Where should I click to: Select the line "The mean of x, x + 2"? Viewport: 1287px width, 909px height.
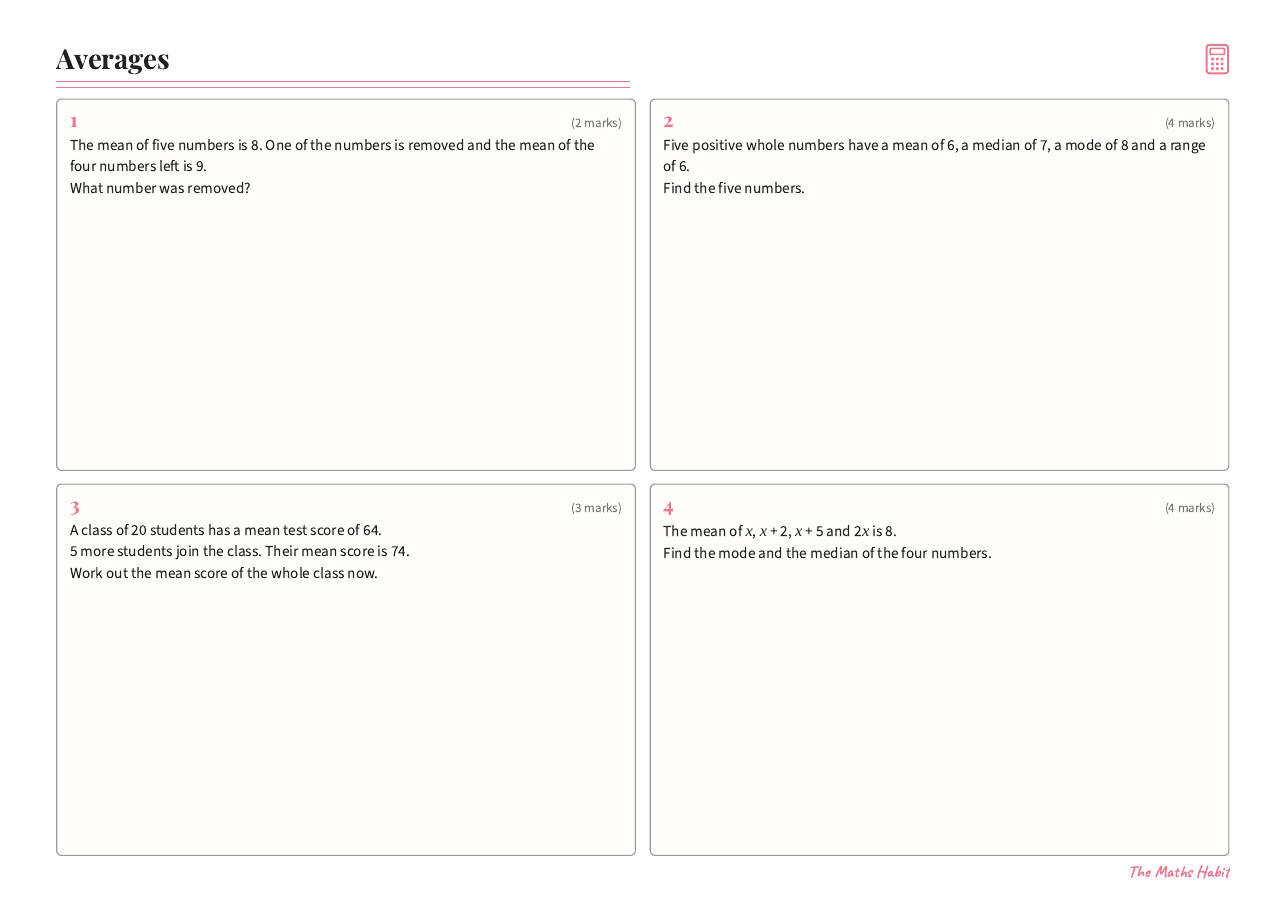(x=780, y=531)
